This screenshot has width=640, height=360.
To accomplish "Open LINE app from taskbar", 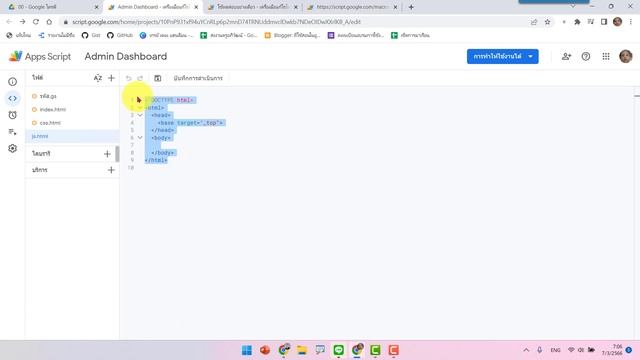I will [x=338, y=350].
